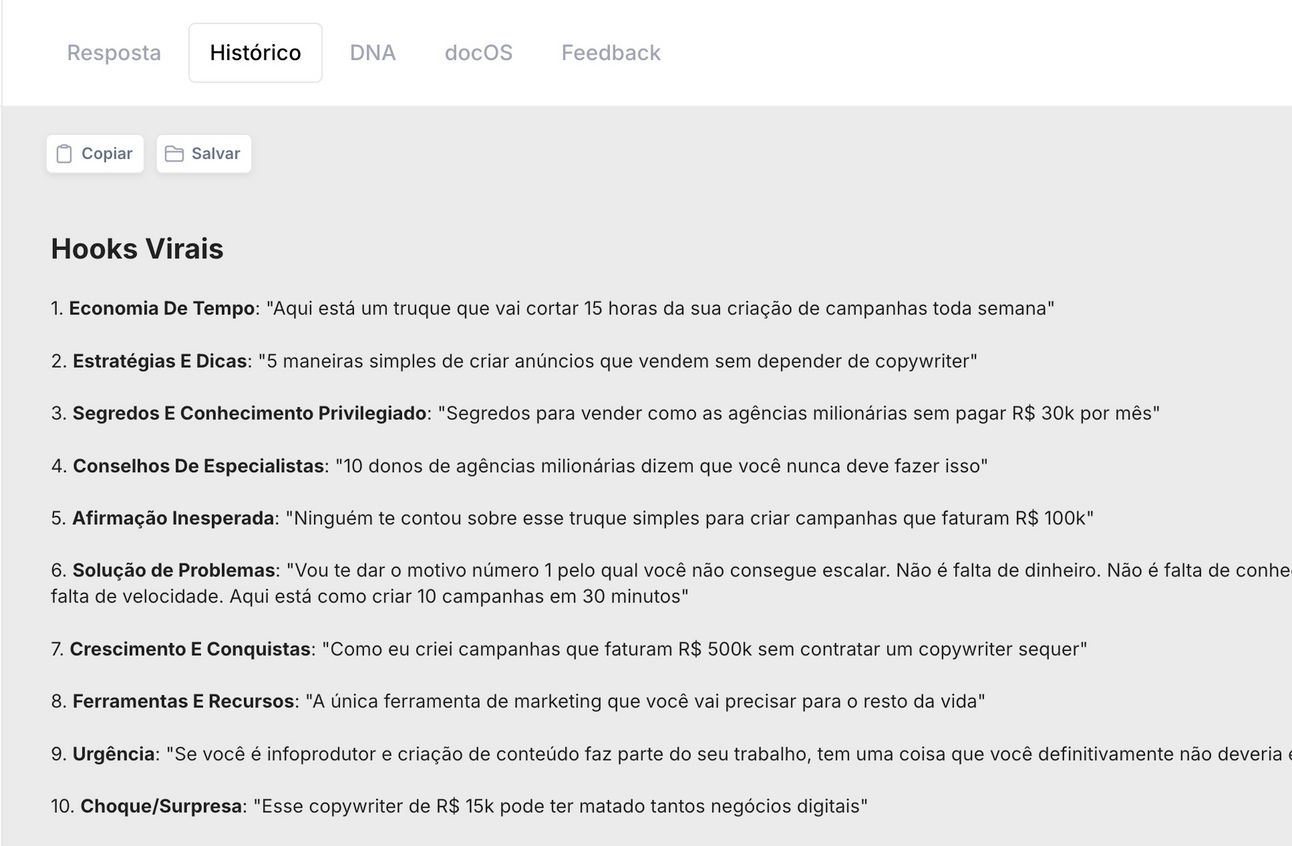Go to the Feedback tab
Screen dimensions: 1292x846
tap(610, 53)
